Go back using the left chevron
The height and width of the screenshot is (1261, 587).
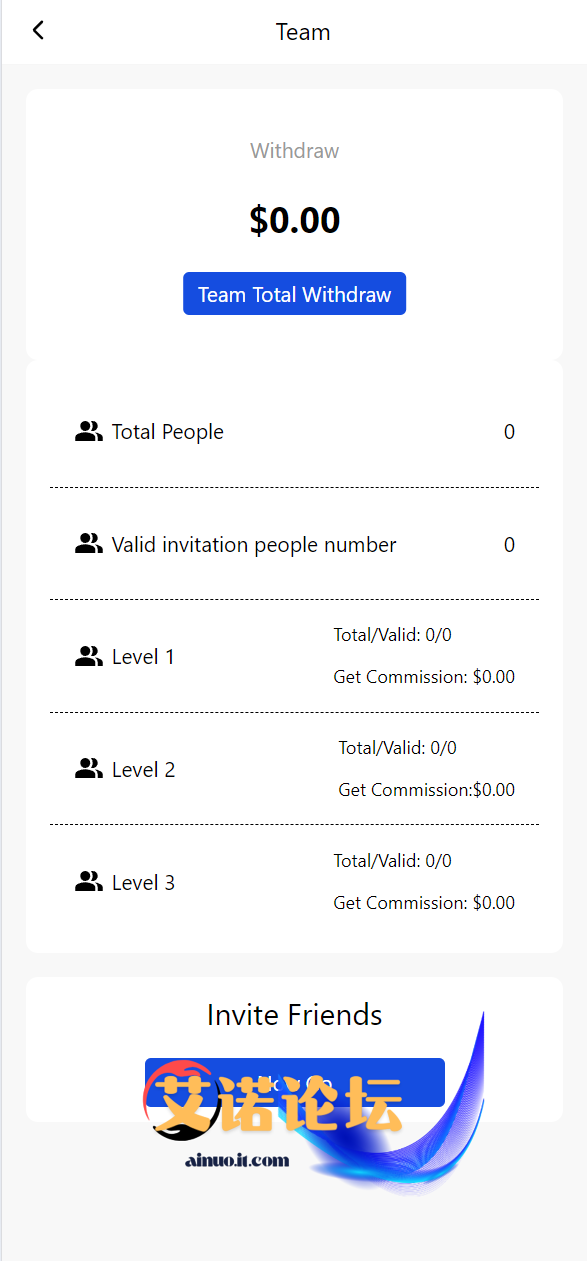[x=38, y=31]
